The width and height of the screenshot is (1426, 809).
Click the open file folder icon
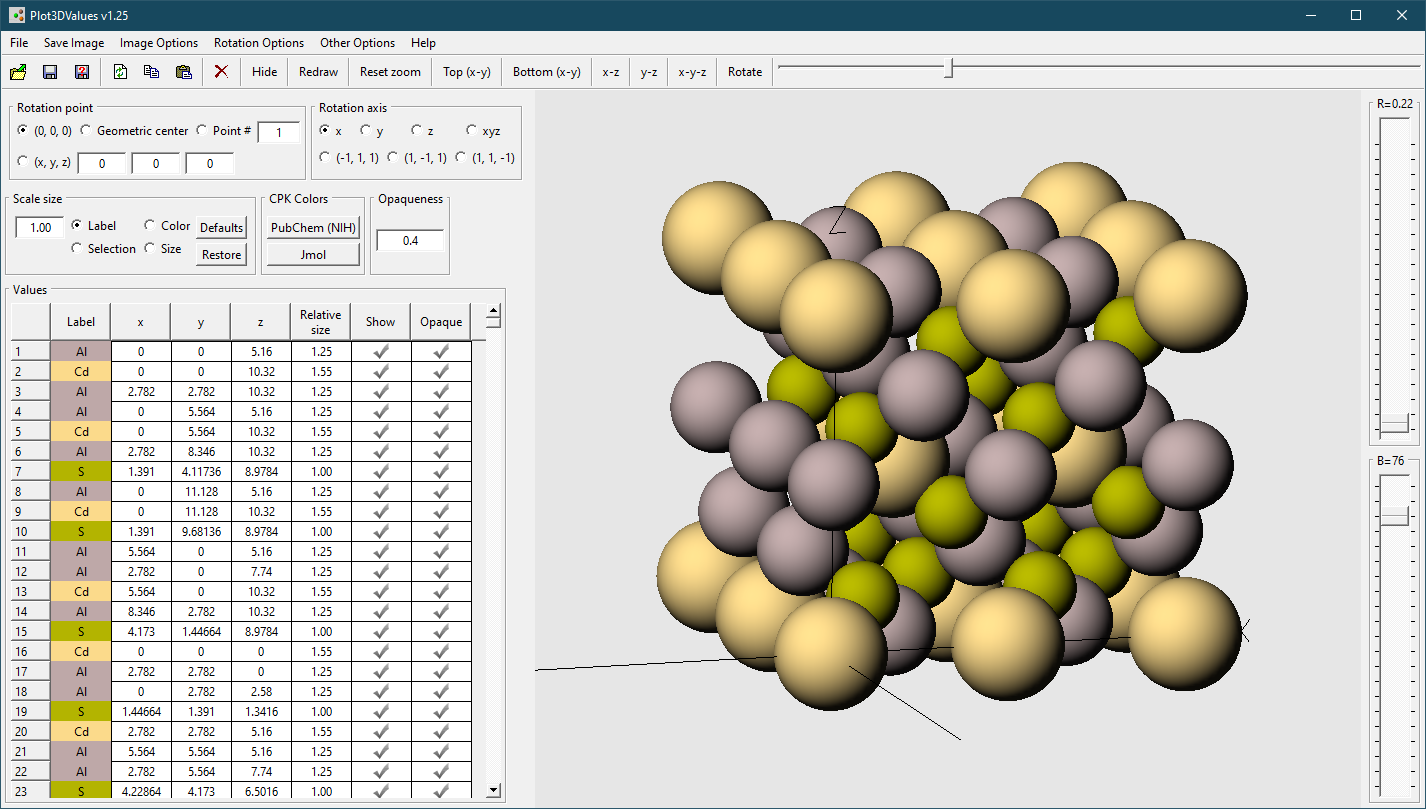[x=18, y=72]
